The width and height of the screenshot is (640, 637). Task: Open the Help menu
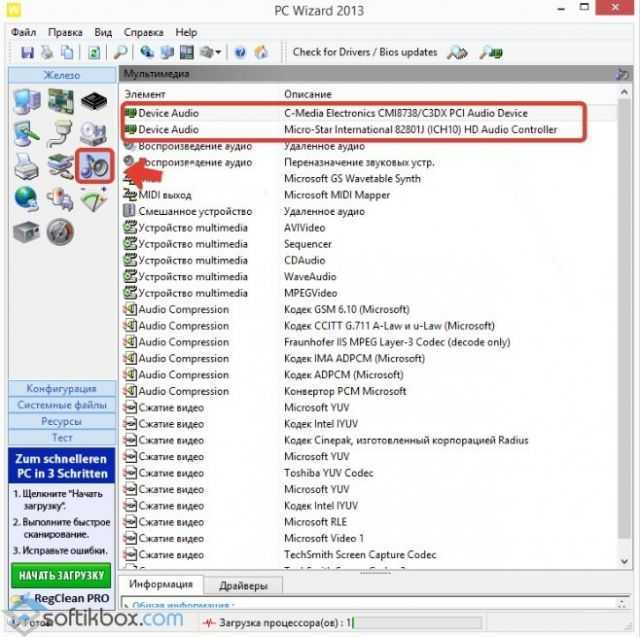(187, 32)
